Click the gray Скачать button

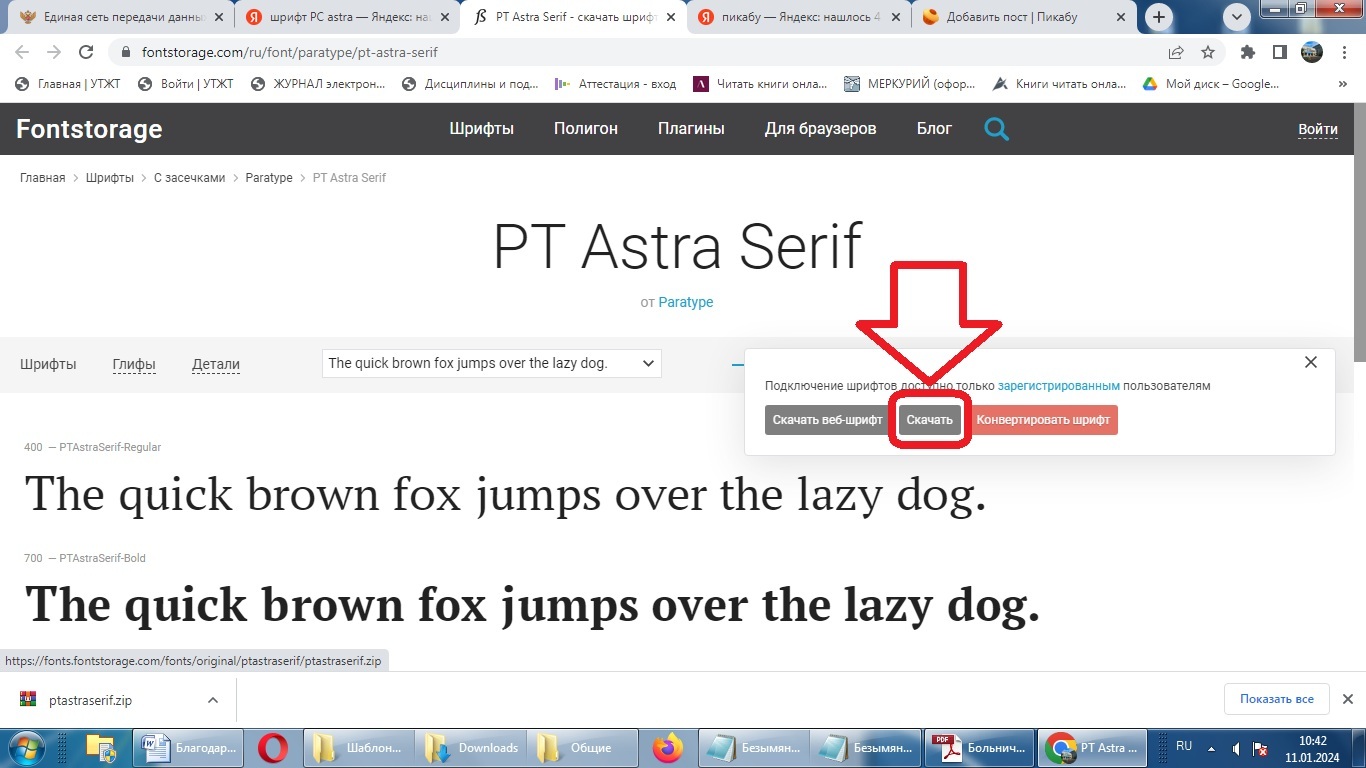pyautogui.click(x=929, y=420)
